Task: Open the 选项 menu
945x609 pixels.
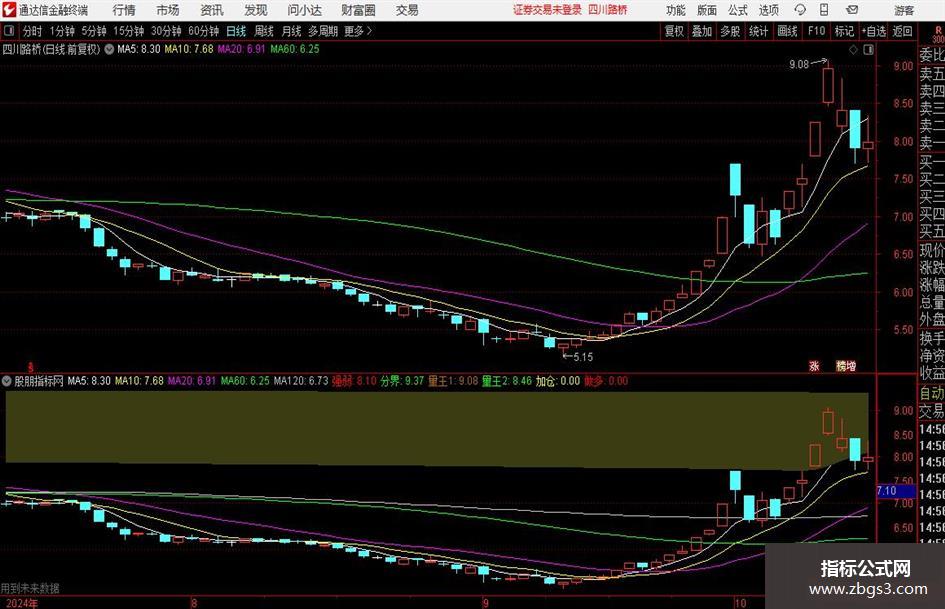Action: click(x=768, y=10)
